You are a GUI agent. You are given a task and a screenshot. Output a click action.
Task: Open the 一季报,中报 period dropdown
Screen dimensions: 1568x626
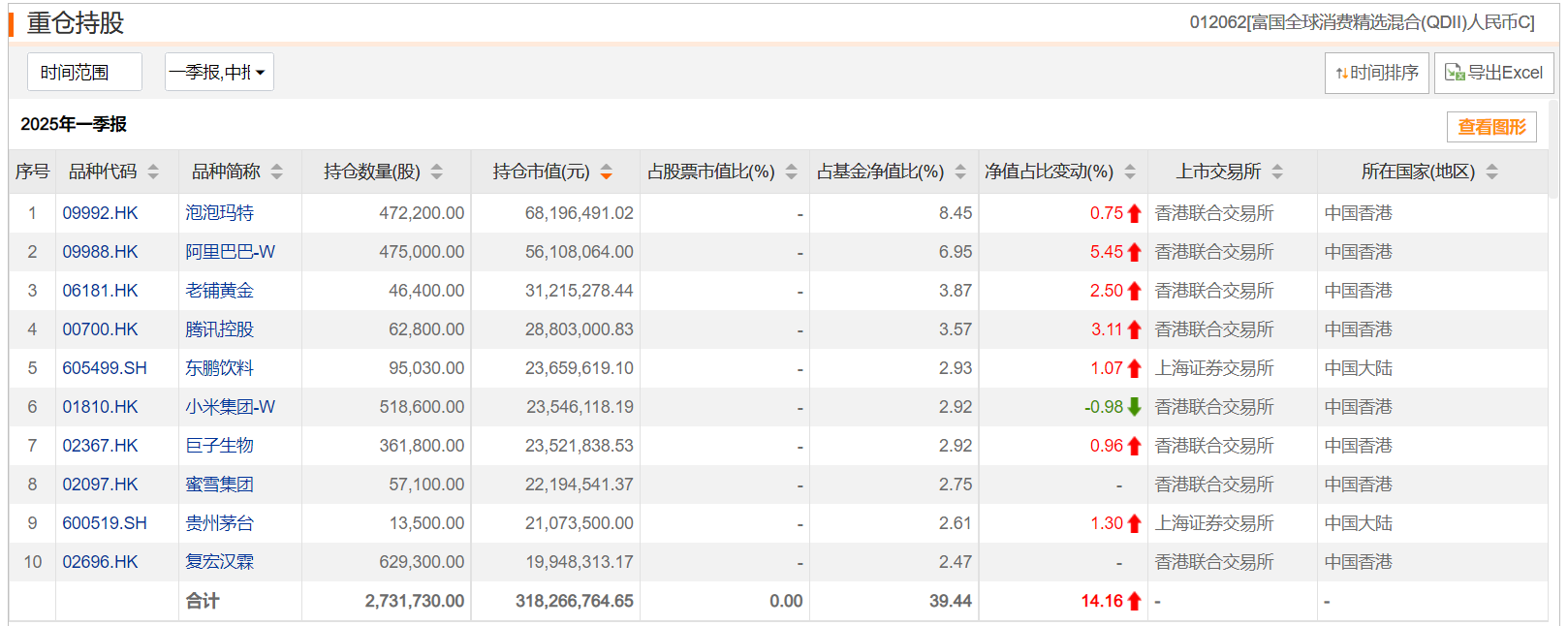(x=219, y=72)
